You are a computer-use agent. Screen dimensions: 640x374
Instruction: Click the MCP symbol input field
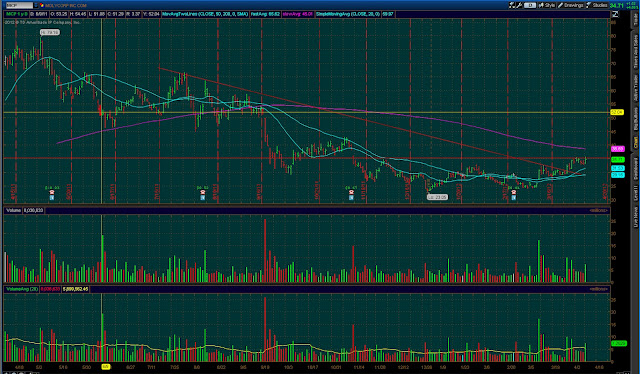[20, 5]
